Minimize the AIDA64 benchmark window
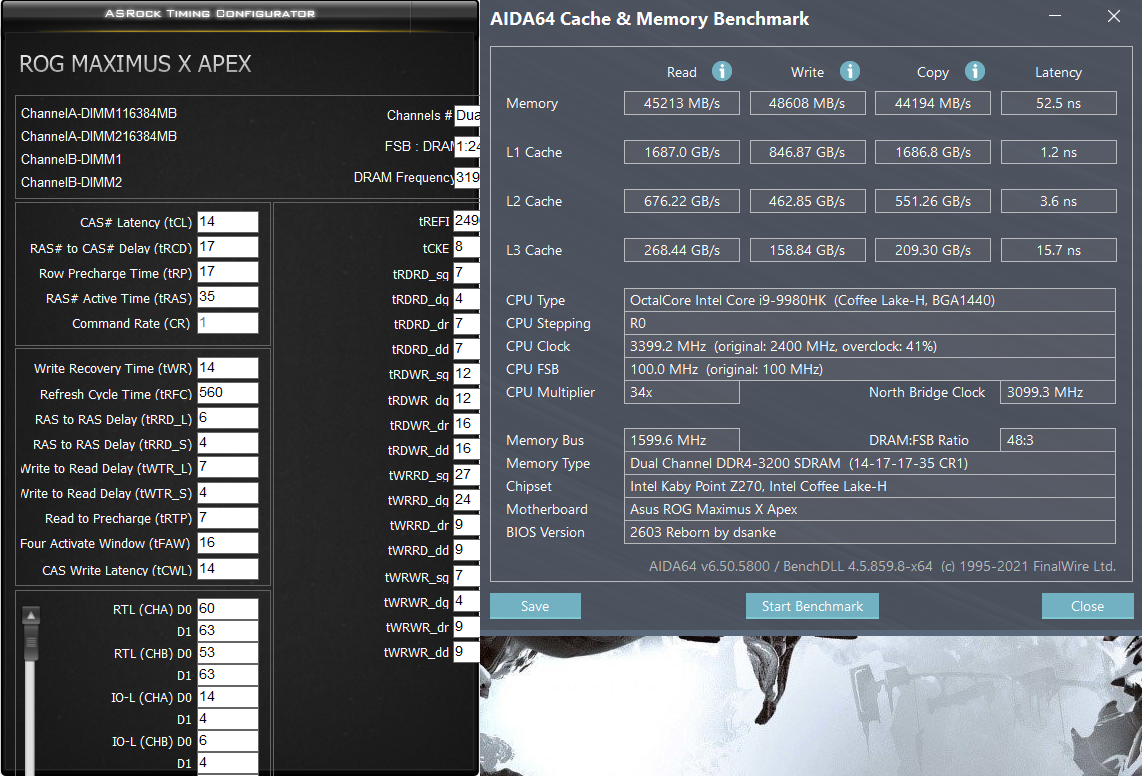The image size is (1142, 776). [1055, 16]
